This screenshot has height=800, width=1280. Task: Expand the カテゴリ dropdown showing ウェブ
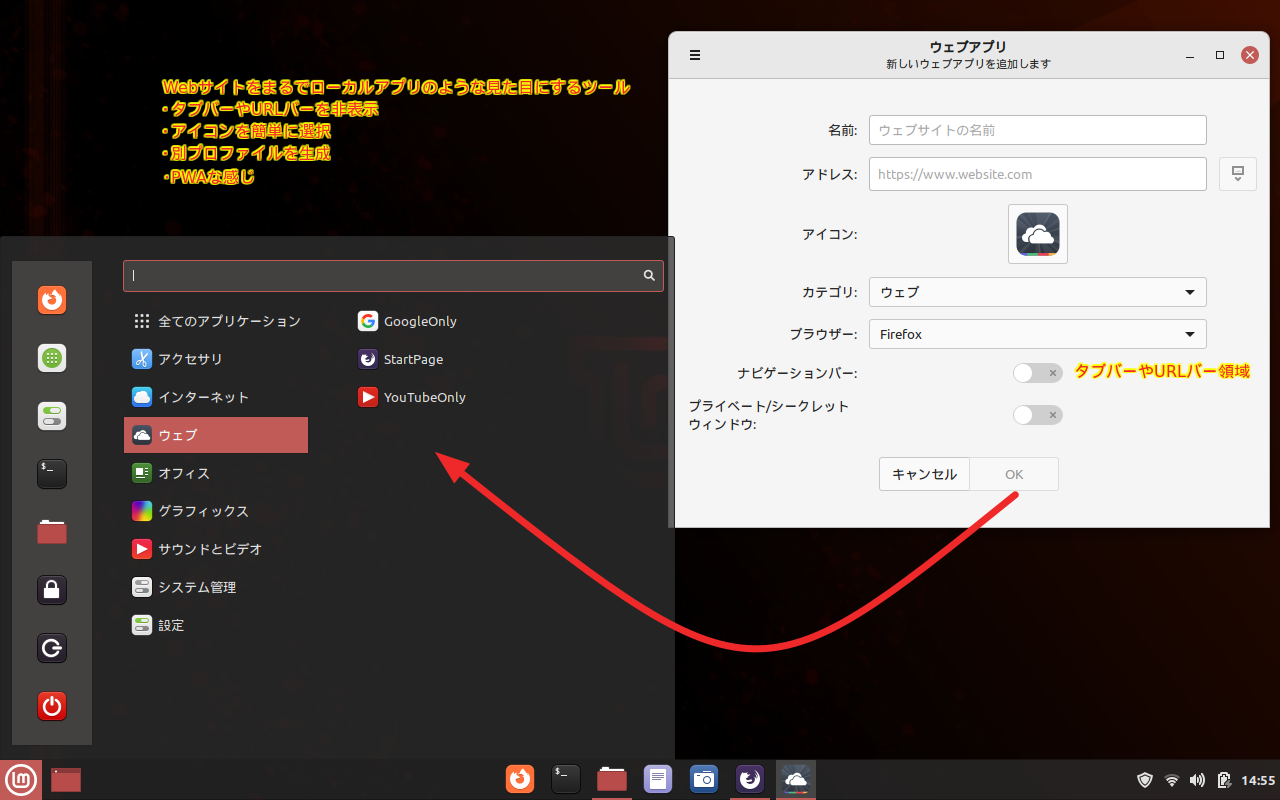(x=1037, y=292)
